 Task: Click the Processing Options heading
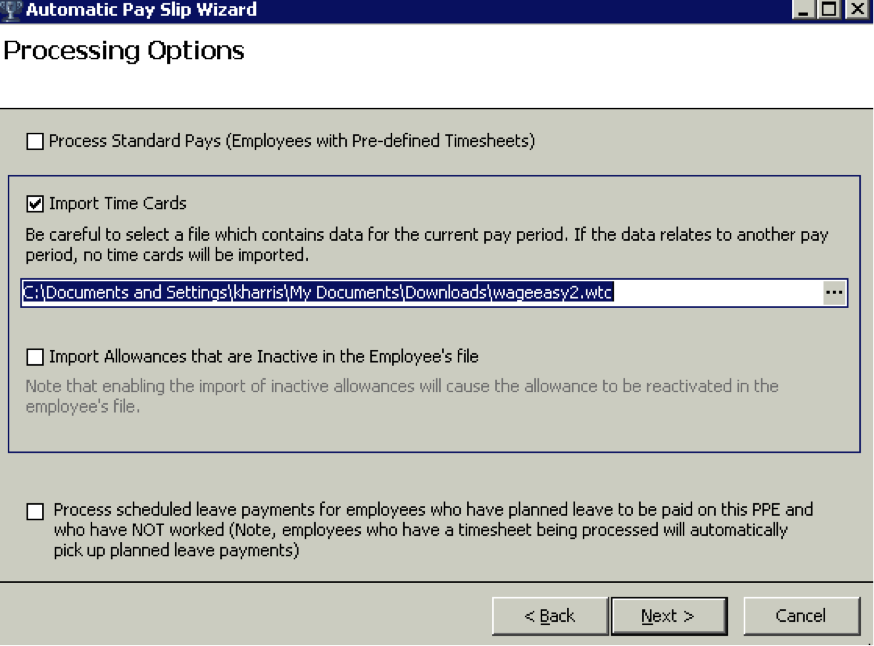tap(124, 50)
